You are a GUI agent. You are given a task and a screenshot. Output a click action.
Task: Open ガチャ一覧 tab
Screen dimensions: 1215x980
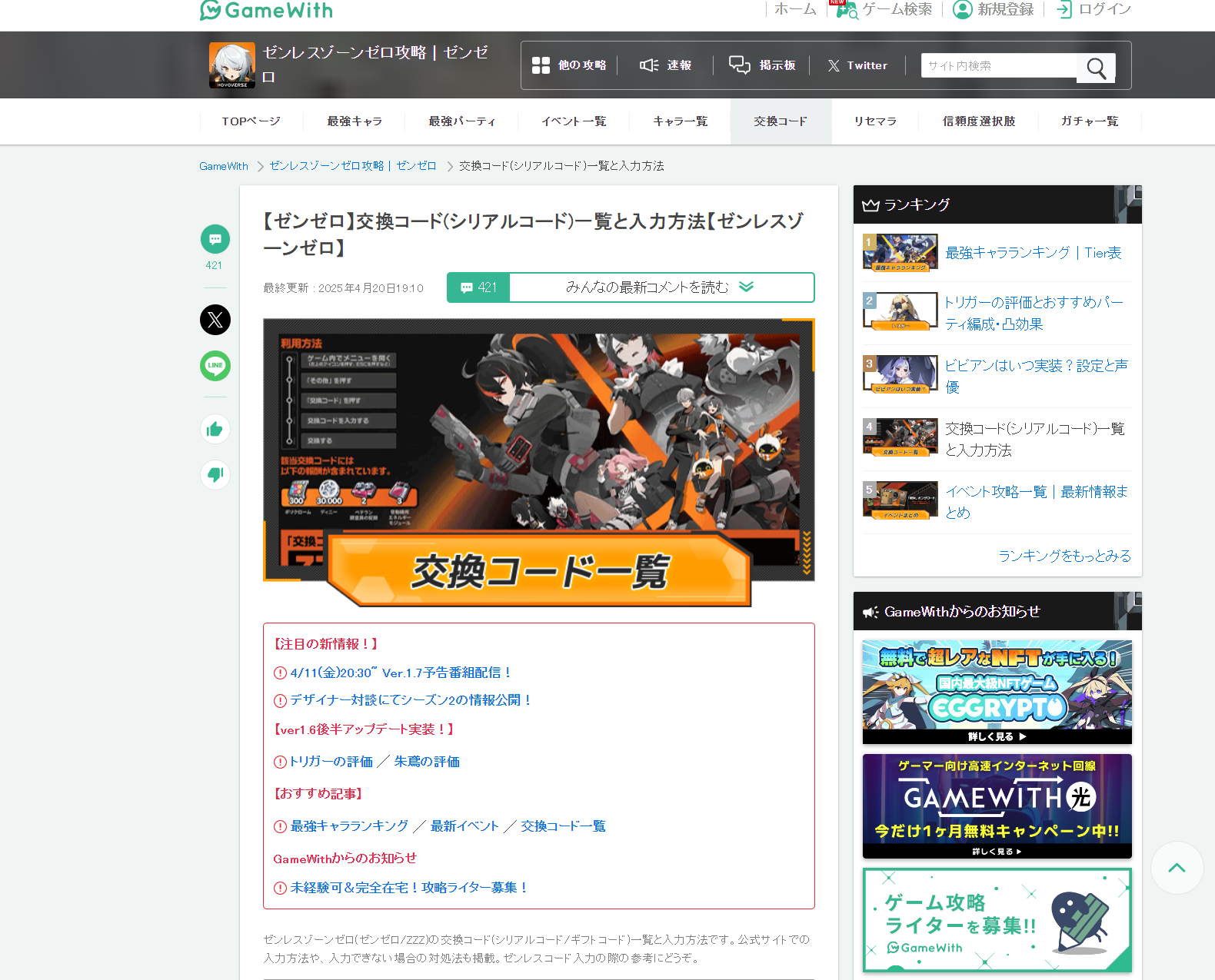coord(1090,121)
